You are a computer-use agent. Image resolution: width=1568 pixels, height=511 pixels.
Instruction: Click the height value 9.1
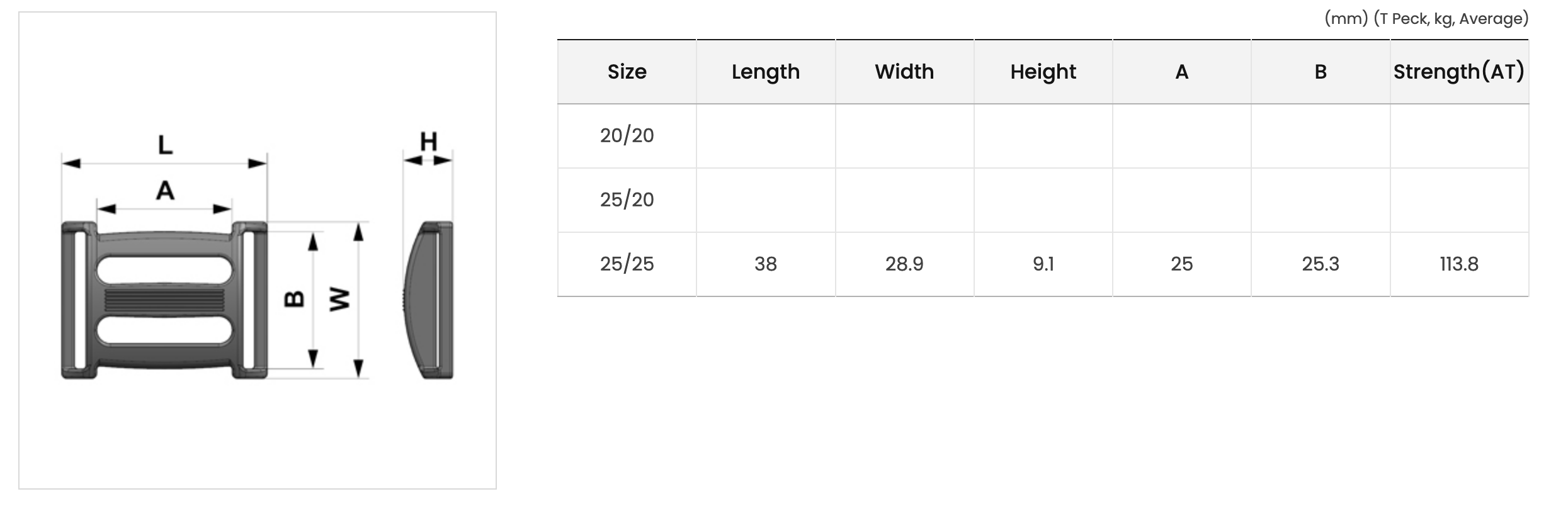click(x=1043, y=264)
